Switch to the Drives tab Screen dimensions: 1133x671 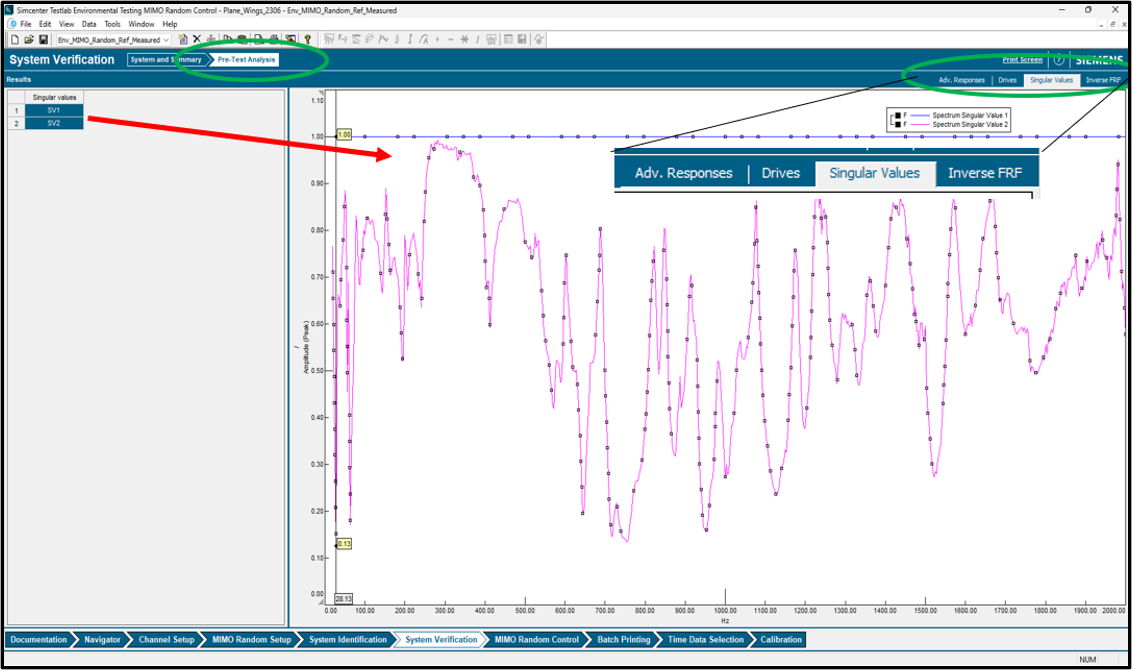tap(1007, 80)
